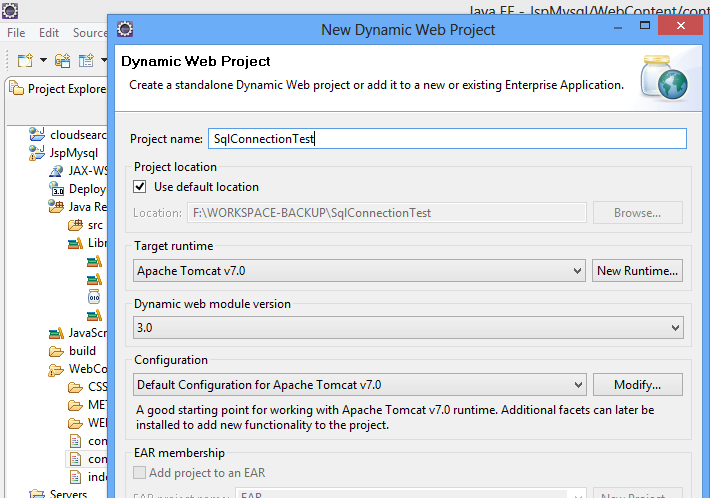Open the File menu
The height and width of the screenshot is (498, 710).
click(16, 33)
